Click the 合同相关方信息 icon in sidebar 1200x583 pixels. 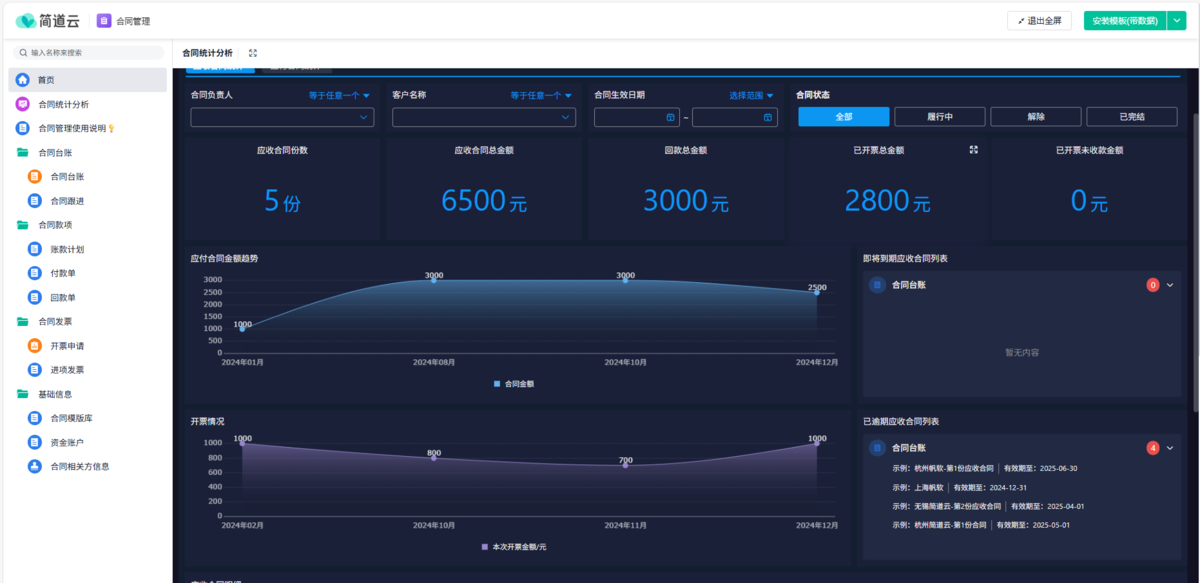click(x=35, y=466)
